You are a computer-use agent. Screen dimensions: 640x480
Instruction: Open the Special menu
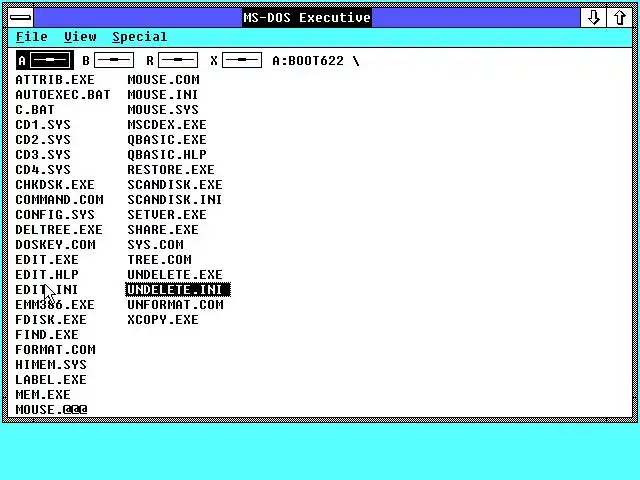click(140, 37)
